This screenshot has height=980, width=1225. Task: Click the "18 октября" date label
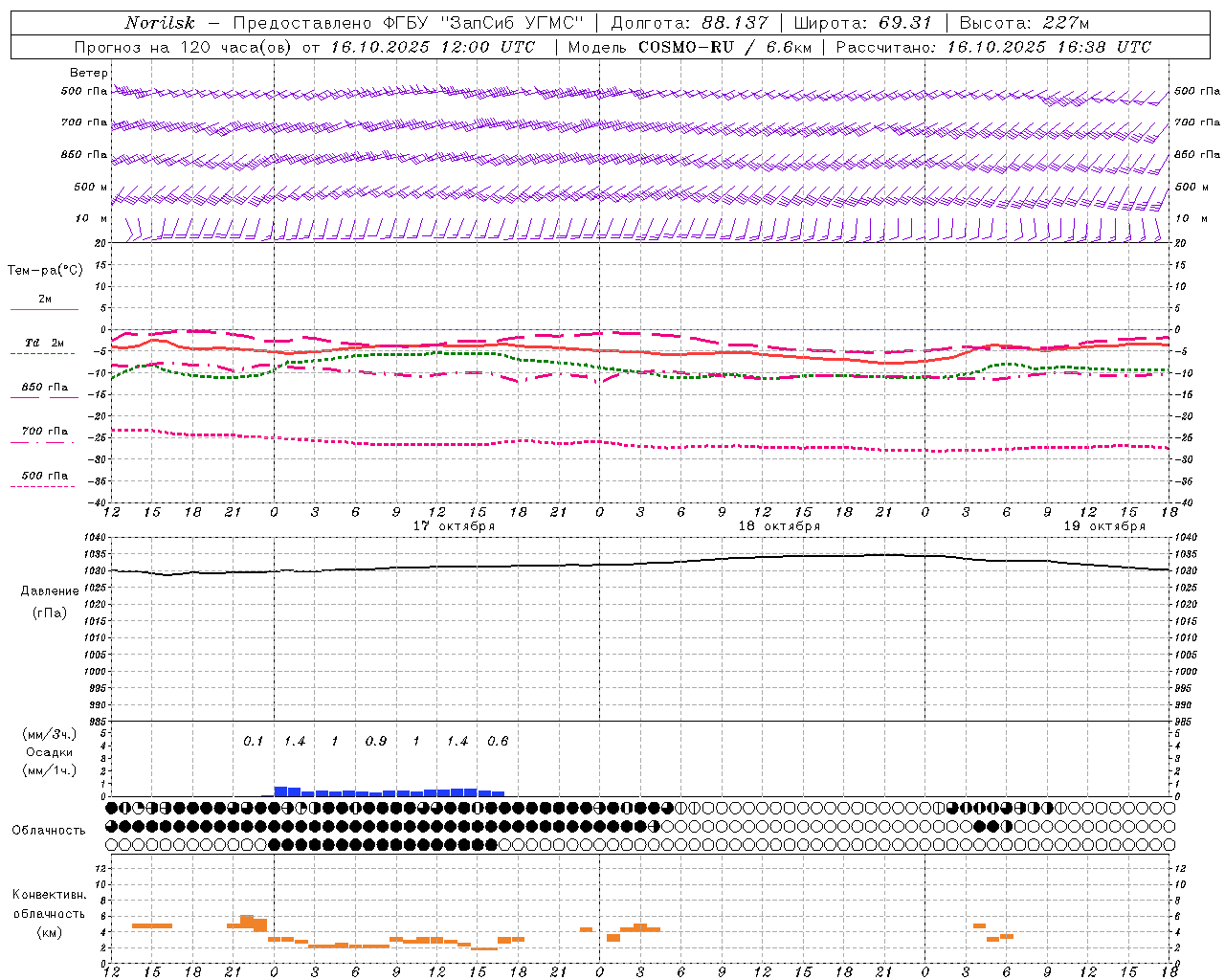tap(779, 526)
